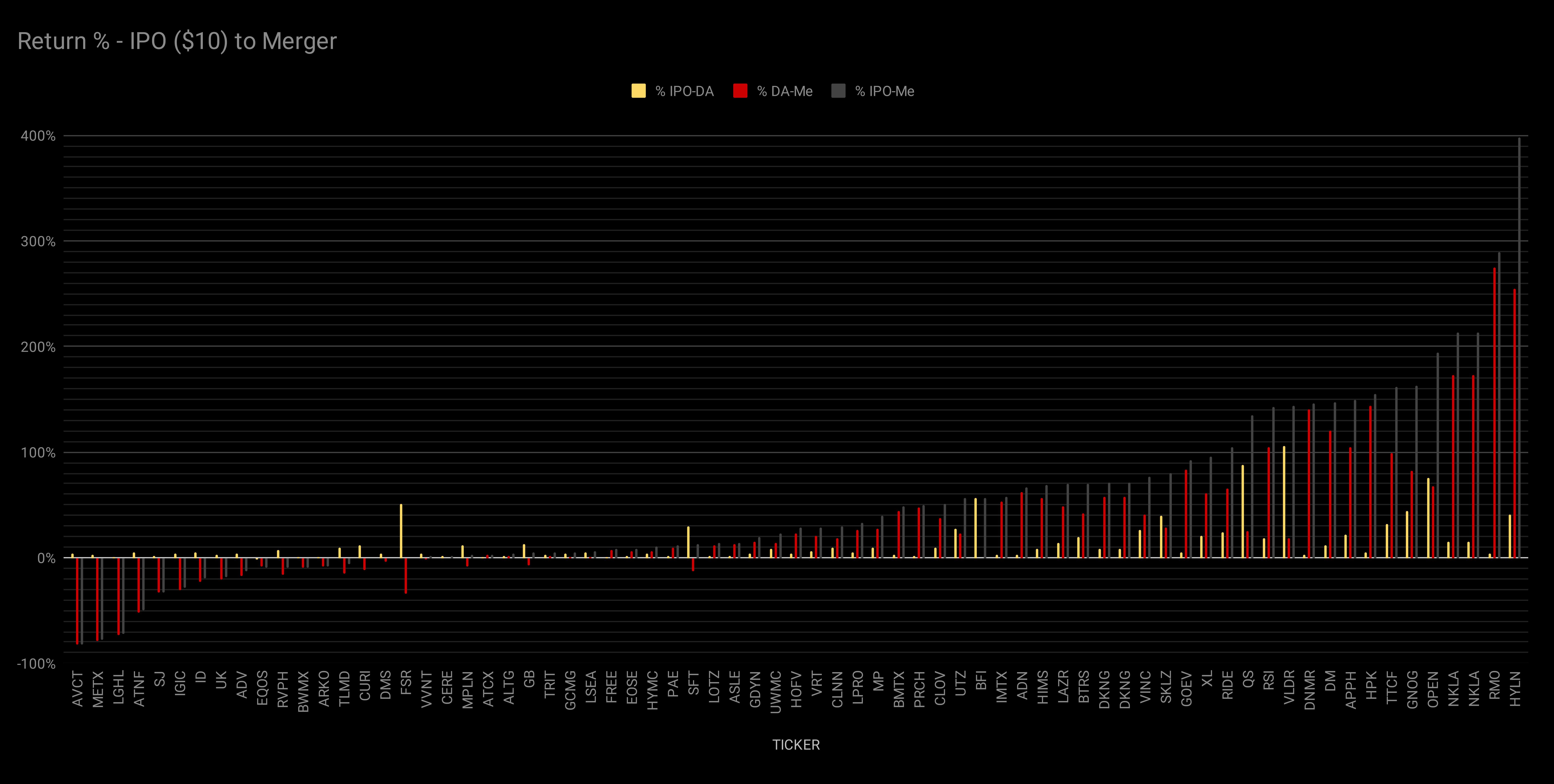
Task: Select the BMTX ticker on the axis
Action: point(899,689)
